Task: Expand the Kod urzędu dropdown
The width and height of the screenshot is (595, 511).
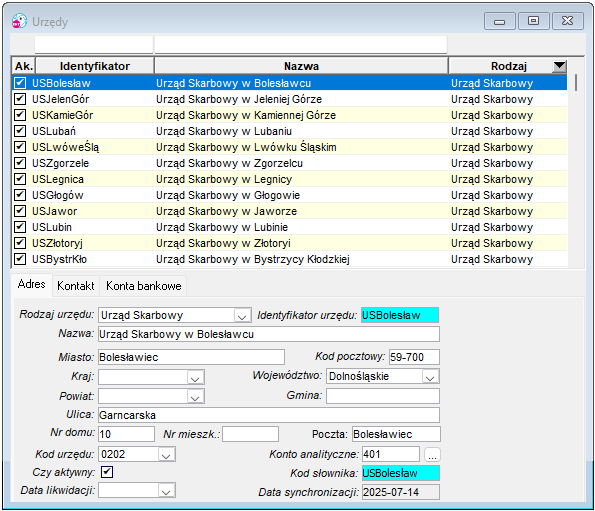Action: [x=166, y=454]
